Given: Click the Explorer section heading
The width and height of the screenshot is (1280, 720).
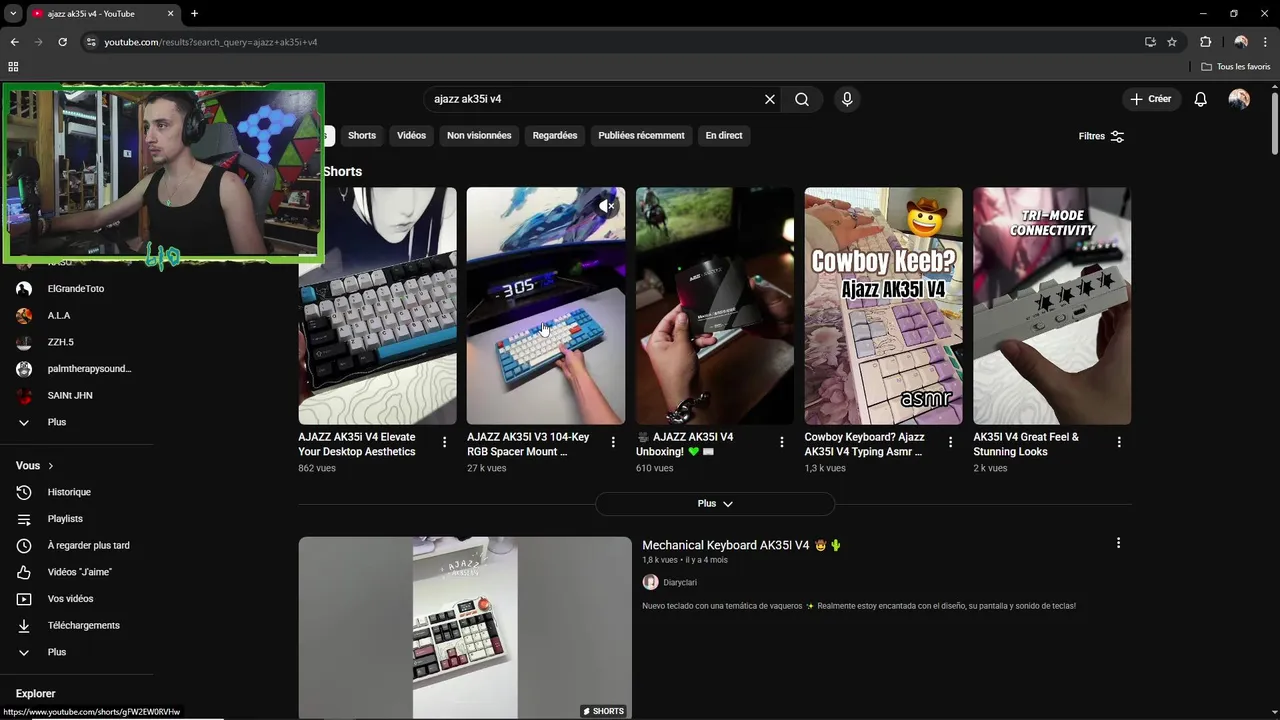Looking at the screenshot, I should (x=36, y=694).
